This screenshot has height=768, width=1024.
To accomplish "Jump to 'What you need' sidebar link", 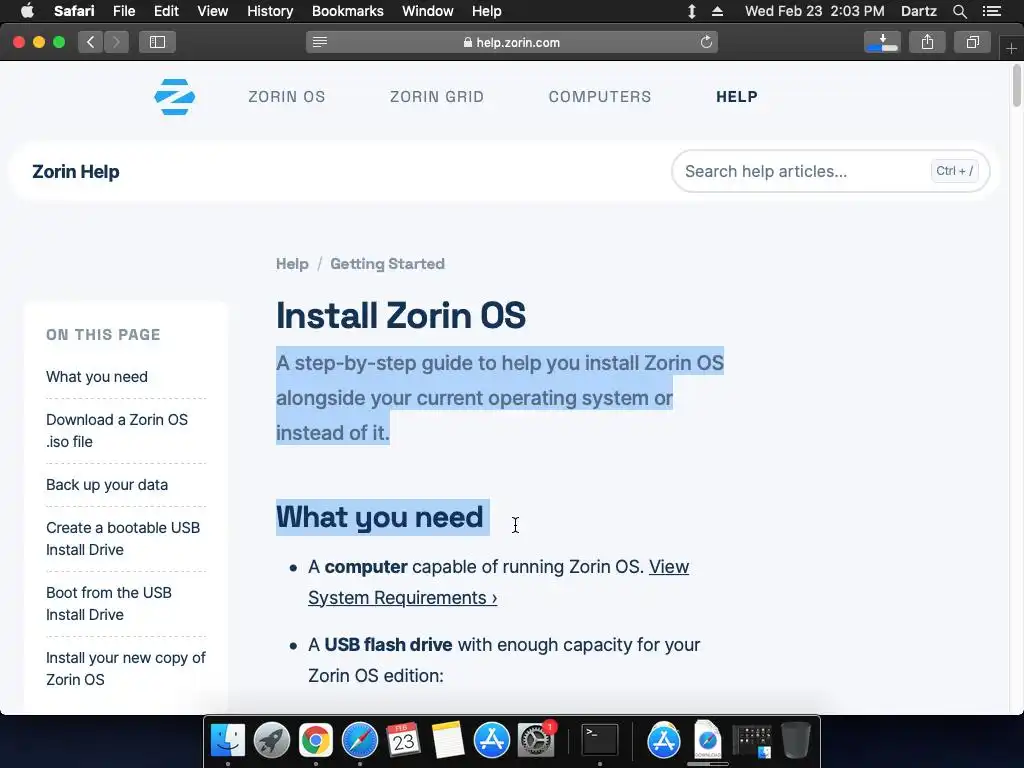I will (97, 377).
